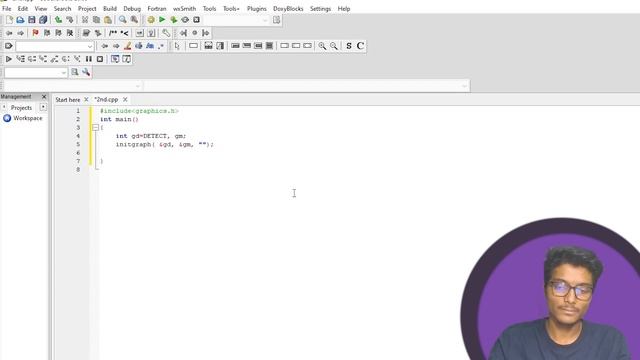The width and height of the screenshot is (640, 360).
Task: Open the File menu
Action: point(7,9)
